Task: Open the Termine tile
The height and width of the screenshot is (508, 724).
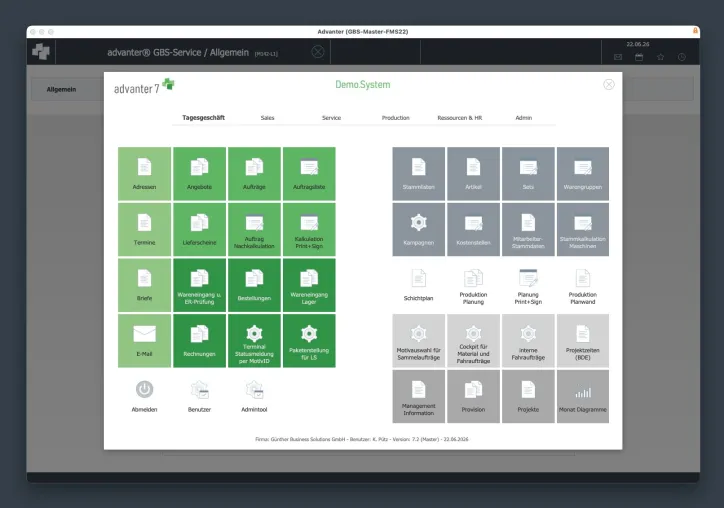Action: click(145, 230)
